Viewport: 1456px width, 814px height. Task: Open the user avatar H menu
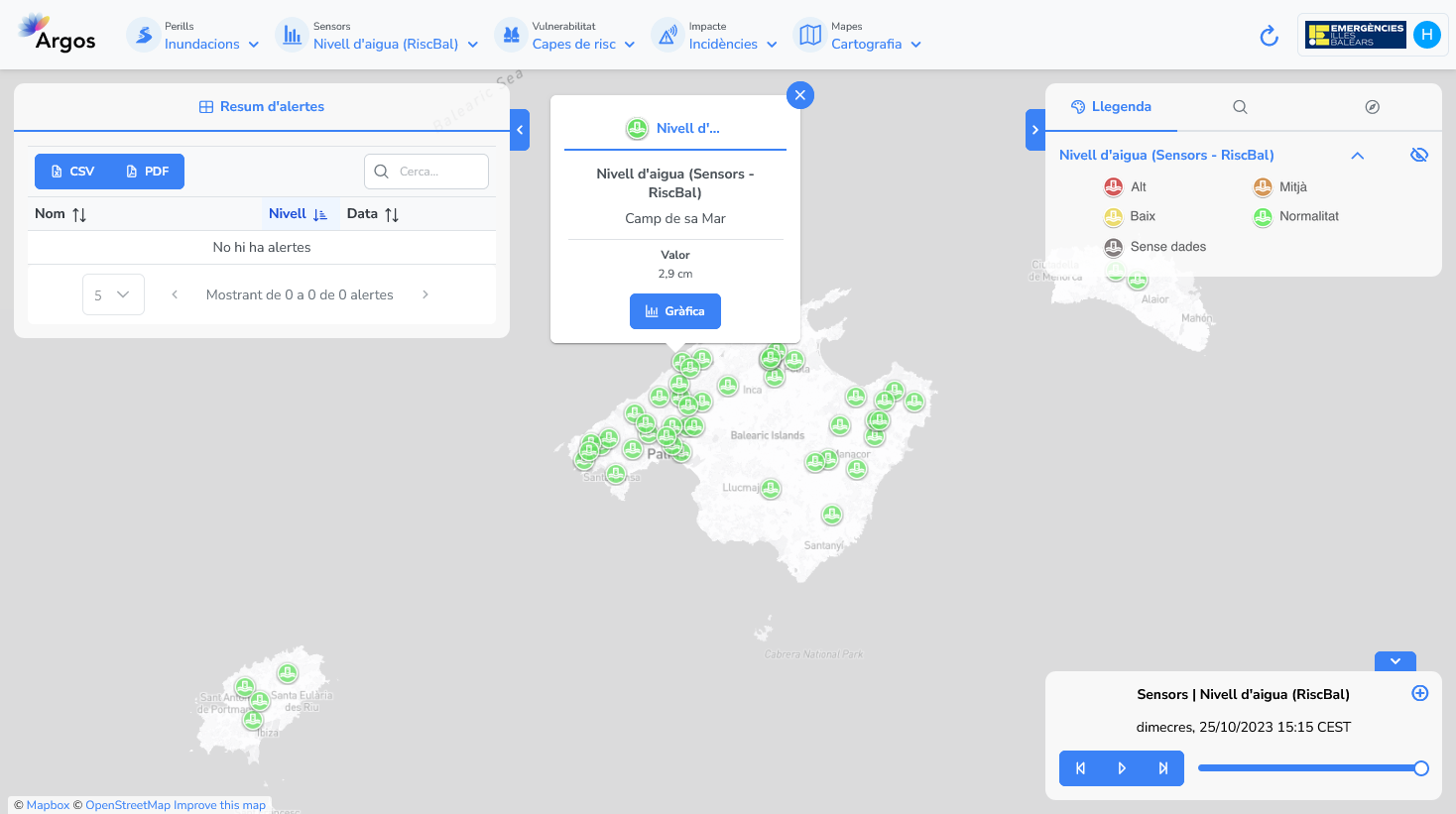pos(1426,35)
